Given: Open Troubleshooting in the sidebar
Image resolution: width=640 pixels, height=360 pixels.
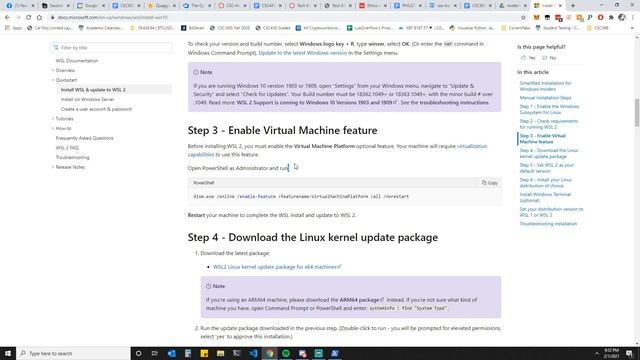Looking at the screenshot, I should click(x=72, y=157).
